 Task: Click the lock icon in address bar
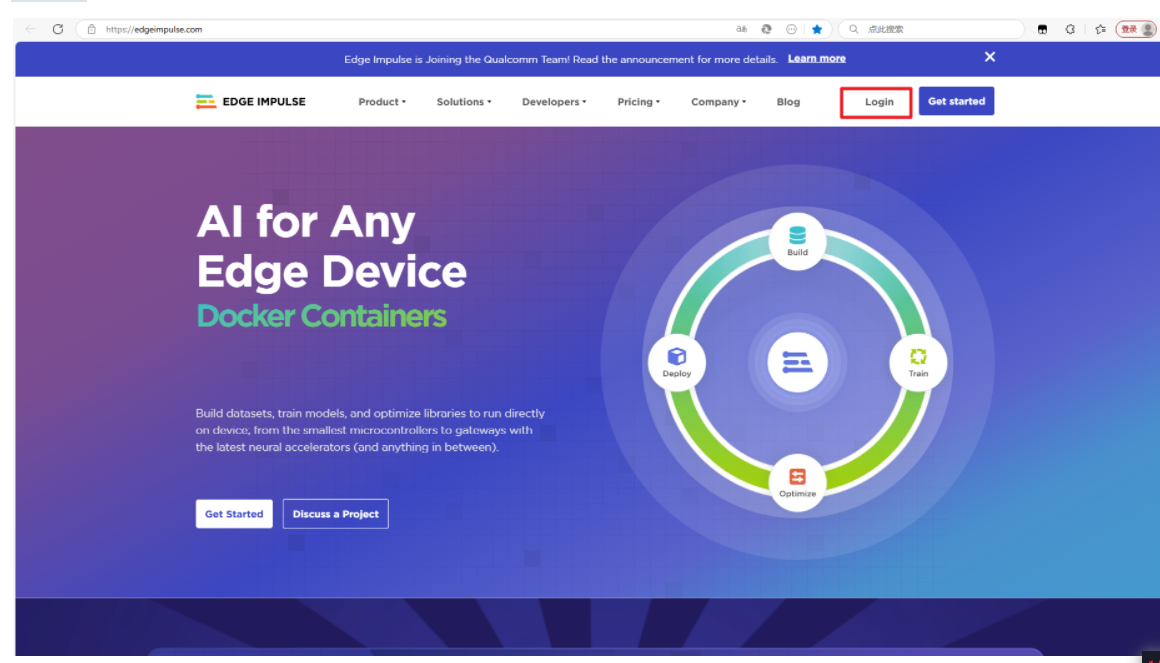click(x=92, y=30)
